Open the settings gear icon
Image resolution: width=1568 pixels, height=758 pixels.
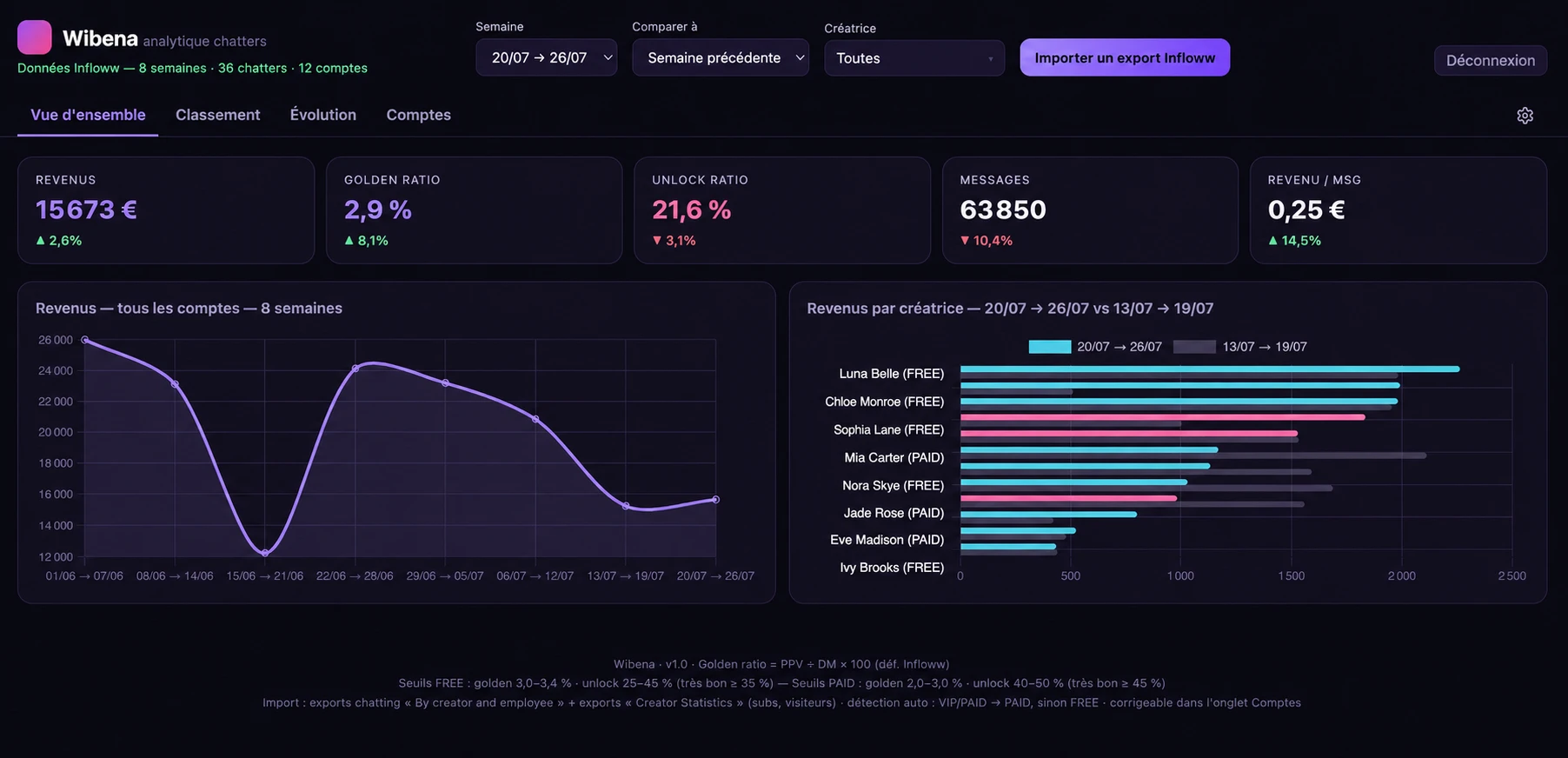pyautogui.click(x=1525, y=116)
